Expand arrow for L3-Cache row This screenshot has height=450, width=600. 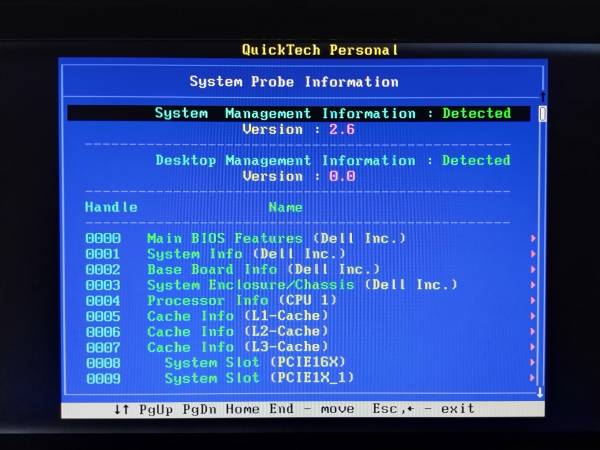pyautogui.click(x=533, y=347)
